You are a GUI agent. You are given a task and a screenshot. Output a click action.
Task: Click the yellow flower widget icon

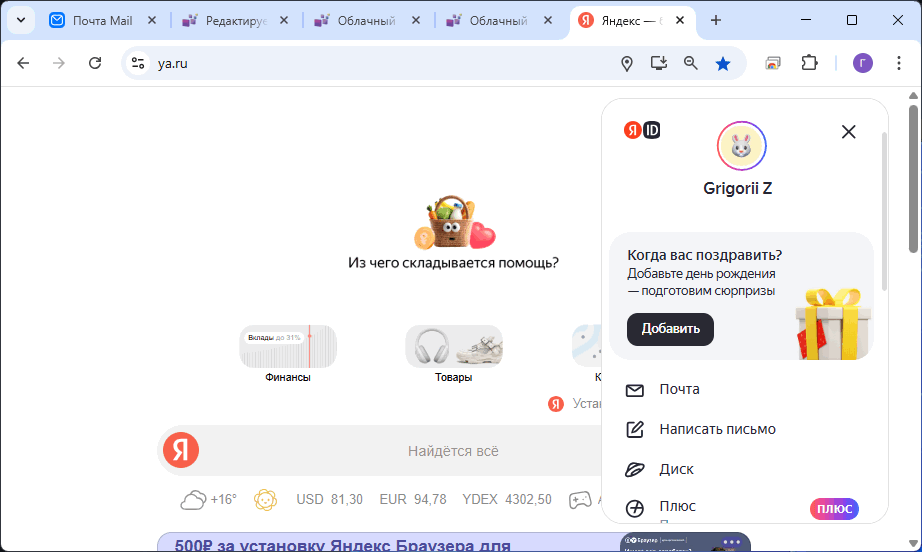(x=265, y=500)
